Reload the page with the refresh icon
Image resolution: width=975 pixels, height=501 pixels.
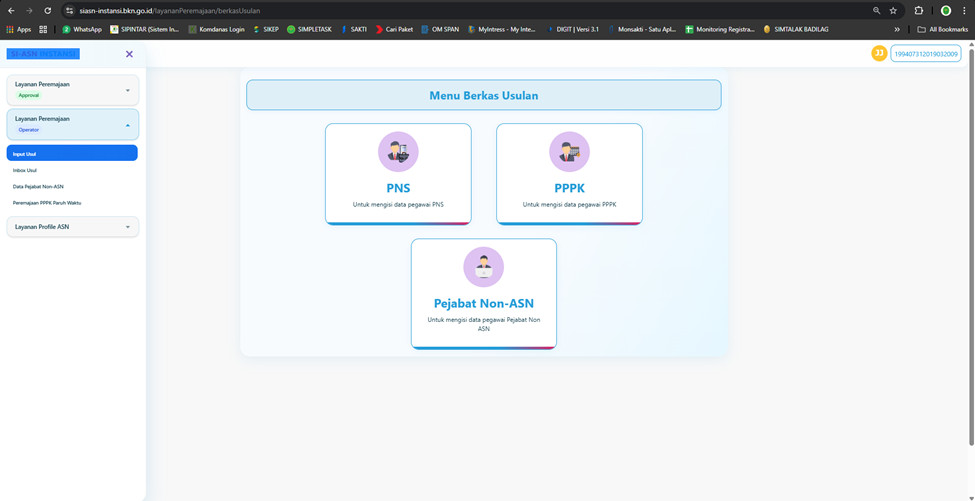tap(47, 11)
